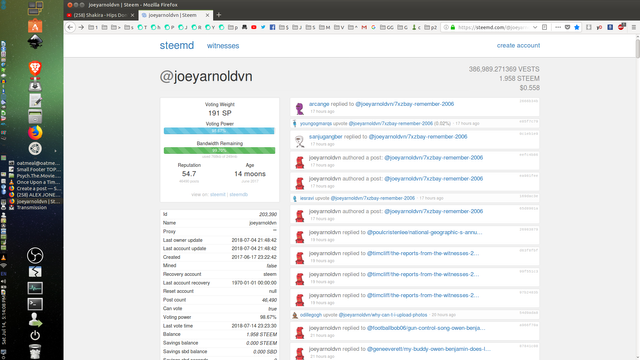Click the switch user icon in dock

(35, 320)
